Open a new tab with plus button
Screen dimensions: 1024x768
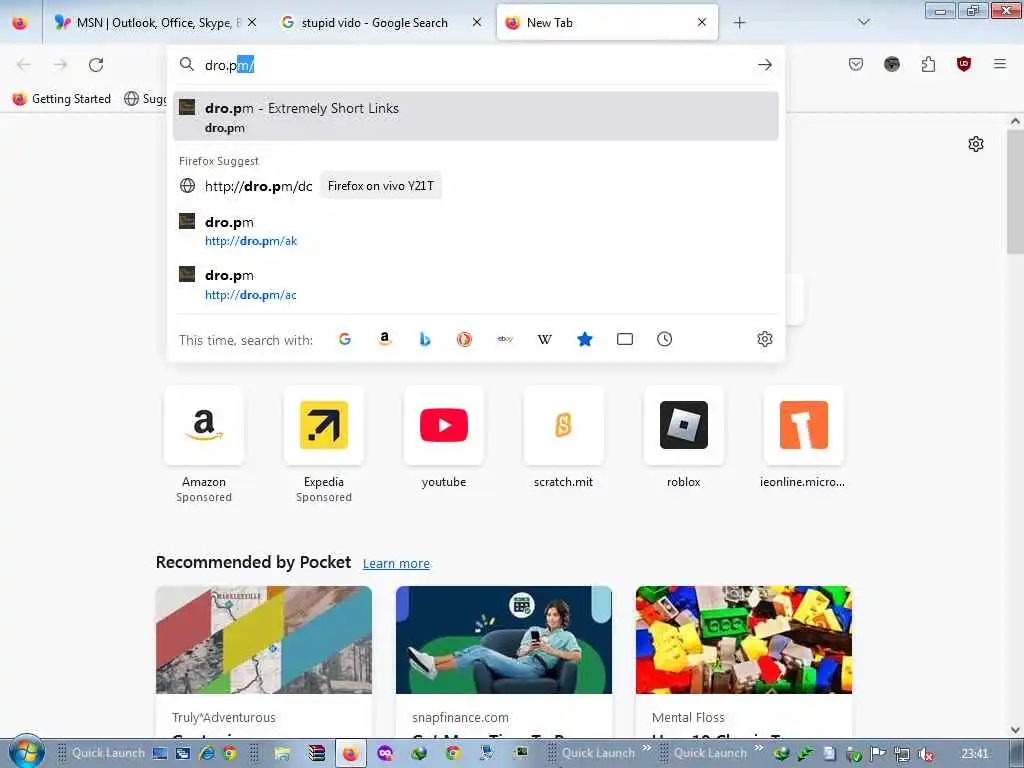[x=739, y=22]
